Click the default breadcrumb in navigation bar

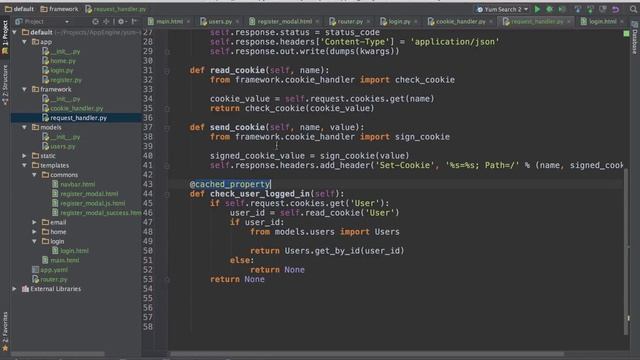[x=19, y=9]
